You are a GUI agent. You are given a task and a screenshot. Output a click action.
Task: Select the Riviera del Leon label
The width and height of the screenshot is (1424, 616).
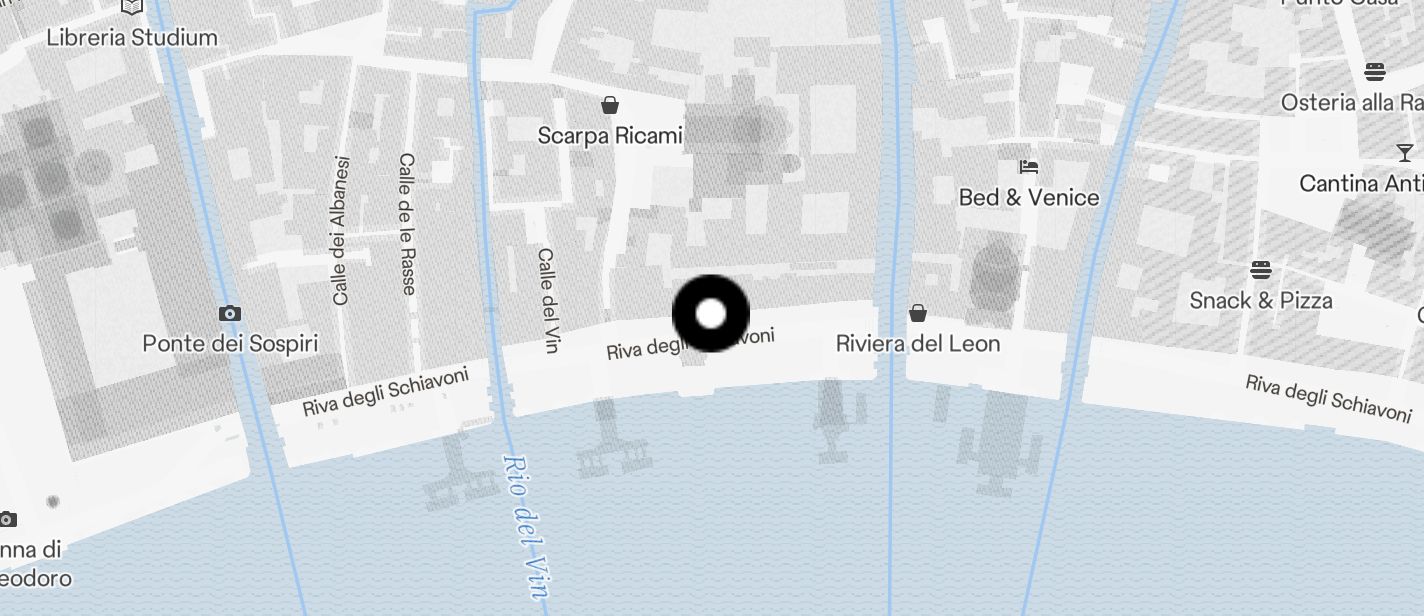(x=918, y=344)
